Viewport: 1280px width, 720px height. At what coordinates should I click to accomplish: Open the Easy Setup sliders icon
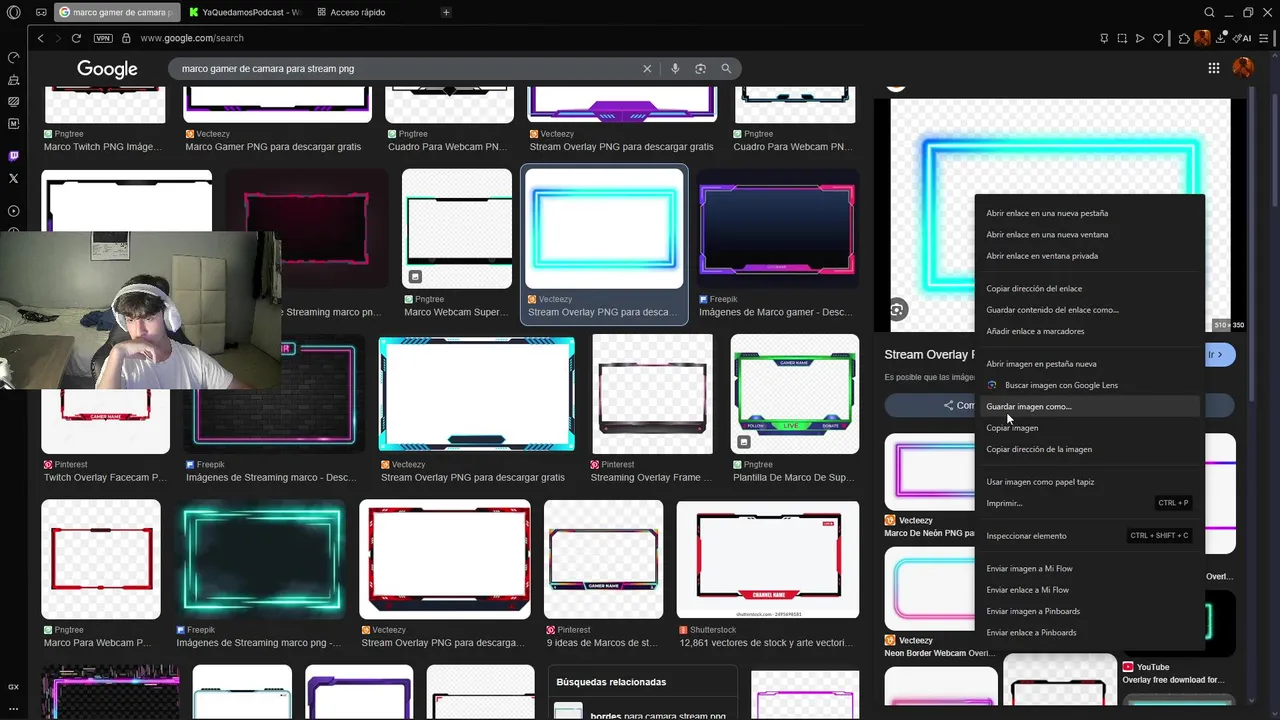(x=1266, y=38)
